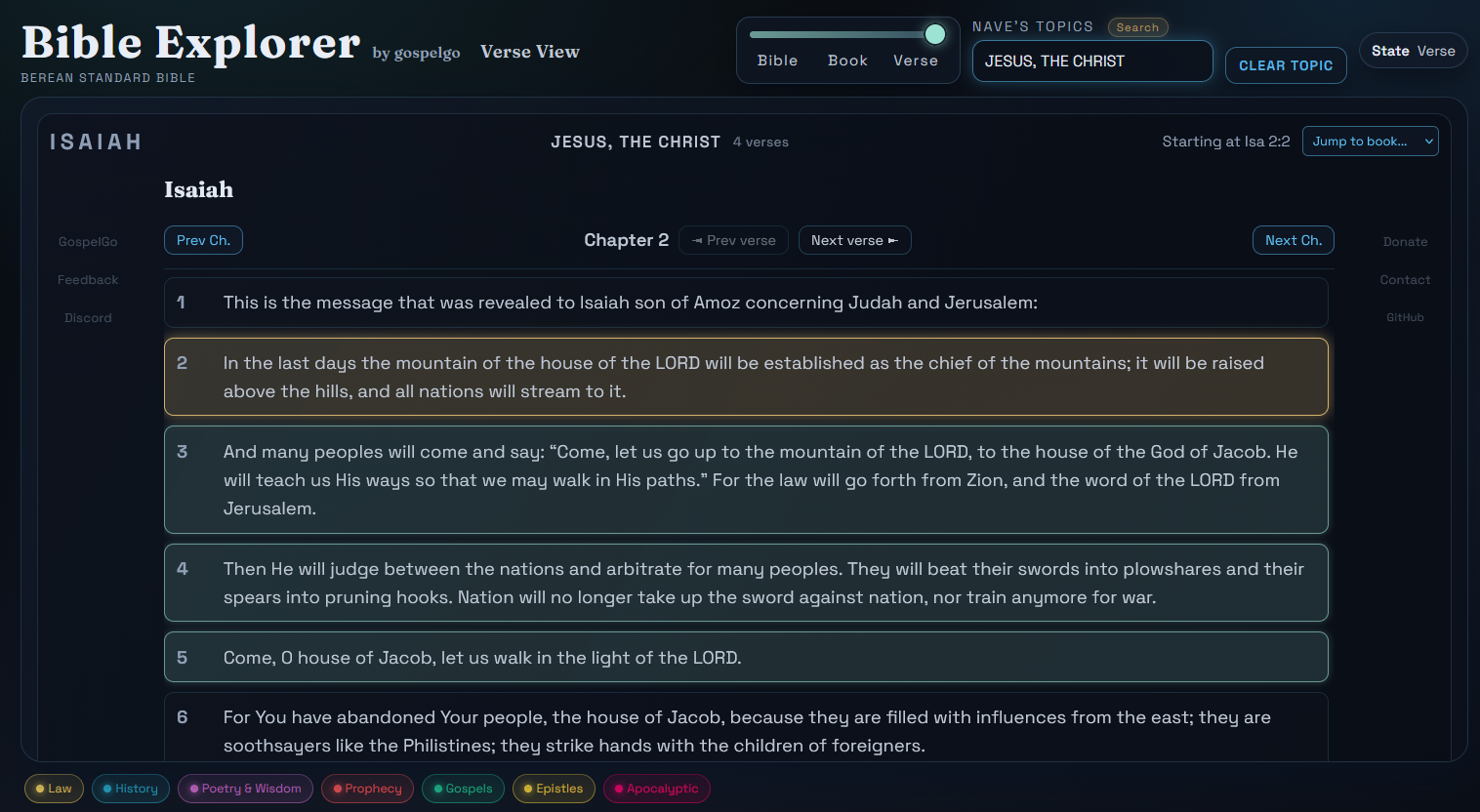The image size is (1480, 812).
Task: Click the Bible Explorer logo
Action: 192,41
